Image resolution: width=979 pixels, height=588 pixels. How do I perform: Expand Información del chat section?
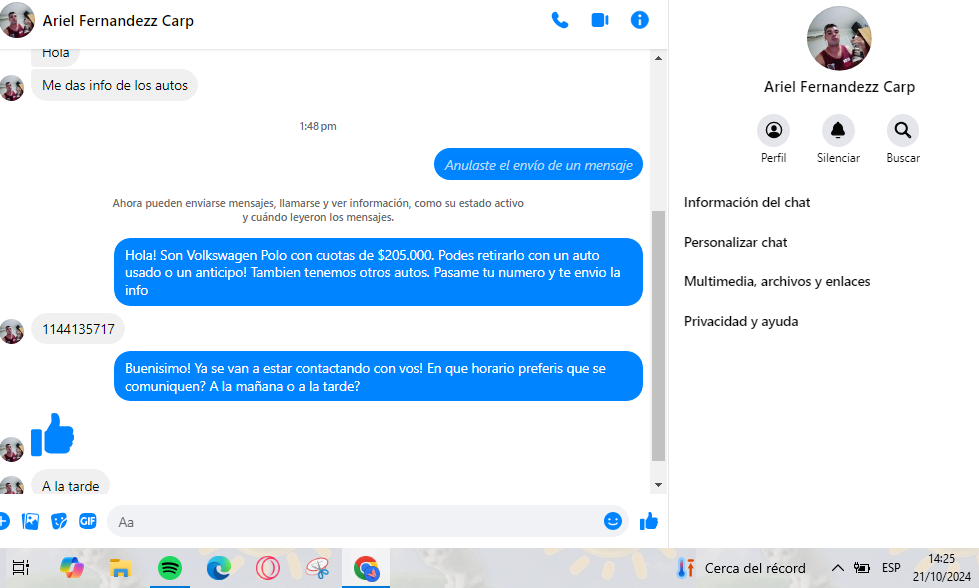747,202
